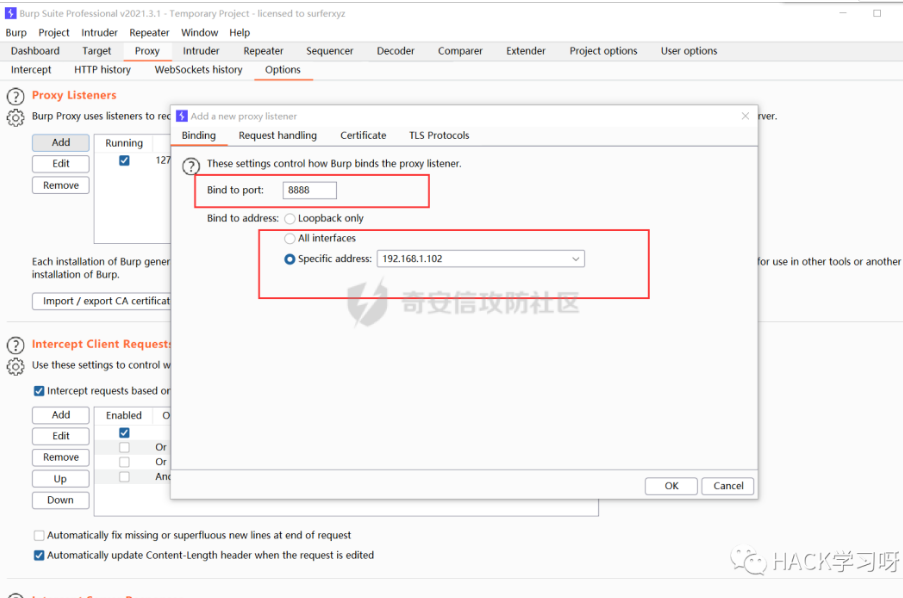This screenshot has width=903, height=598.
Task: Uncheck the first enabled intercept rule checkbox
Action: tap(124, 433)
